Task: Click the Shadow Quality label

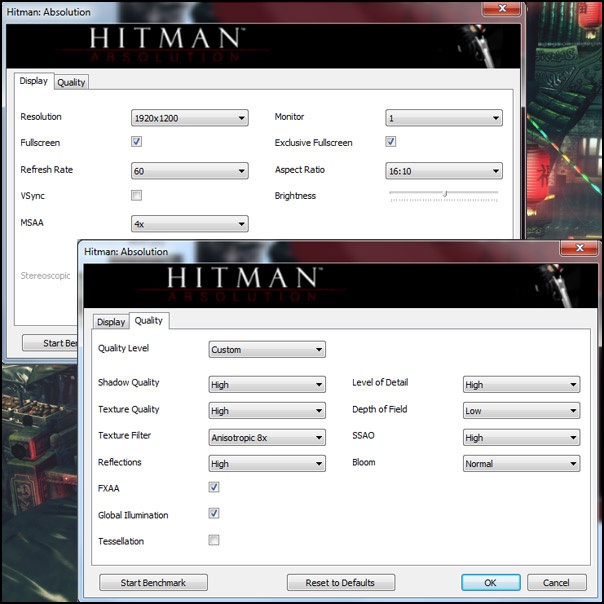Action: click(129, 383)
